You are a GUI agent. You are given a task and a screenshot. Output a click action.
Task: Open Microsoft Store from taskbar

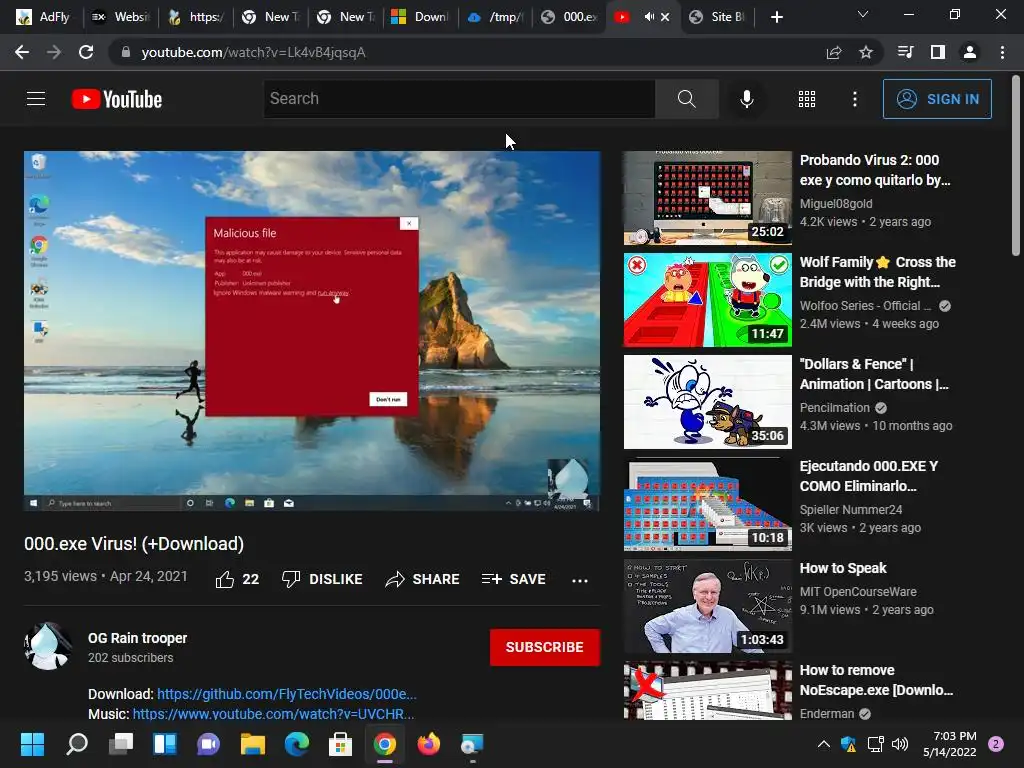coord(340,744)
